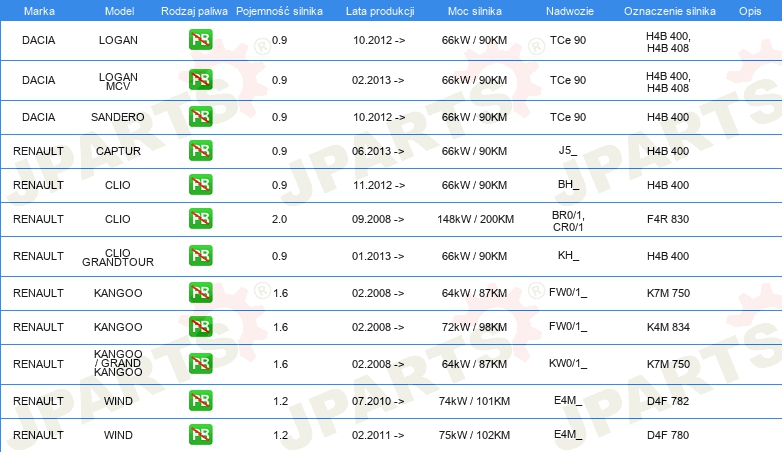This screenshot has width=782, height=452.
Task: Select the KANGOO / GRAND KANGOO model cell
Action: click(118, 363)
